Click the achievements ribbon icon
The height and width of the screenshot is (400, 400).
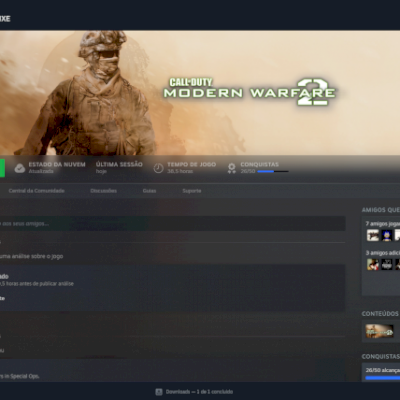[231, 168]
